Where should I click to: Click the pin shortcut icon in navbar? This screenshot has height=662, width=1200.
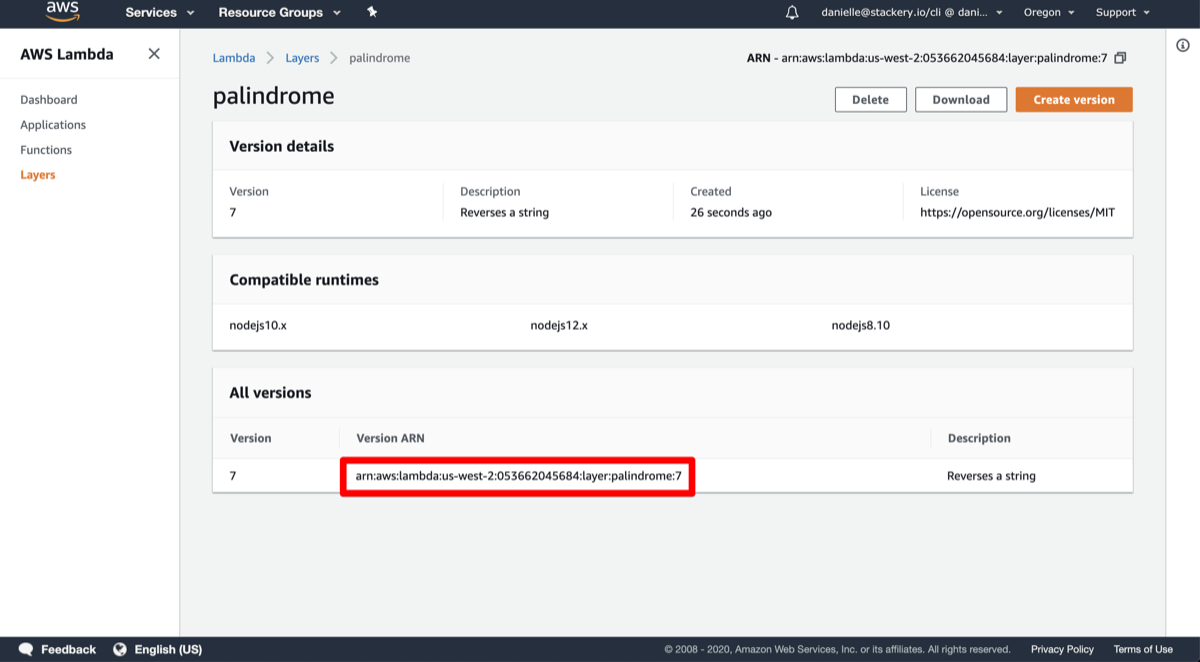tap(372, 12)
